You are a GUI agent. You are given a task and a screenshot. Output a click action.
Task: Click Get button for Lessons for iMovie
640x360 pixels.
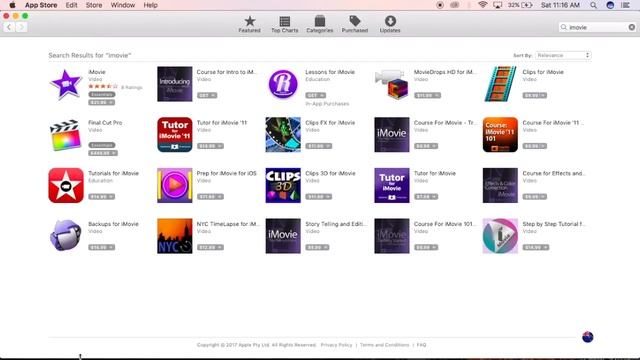click(x=316, y=96)
